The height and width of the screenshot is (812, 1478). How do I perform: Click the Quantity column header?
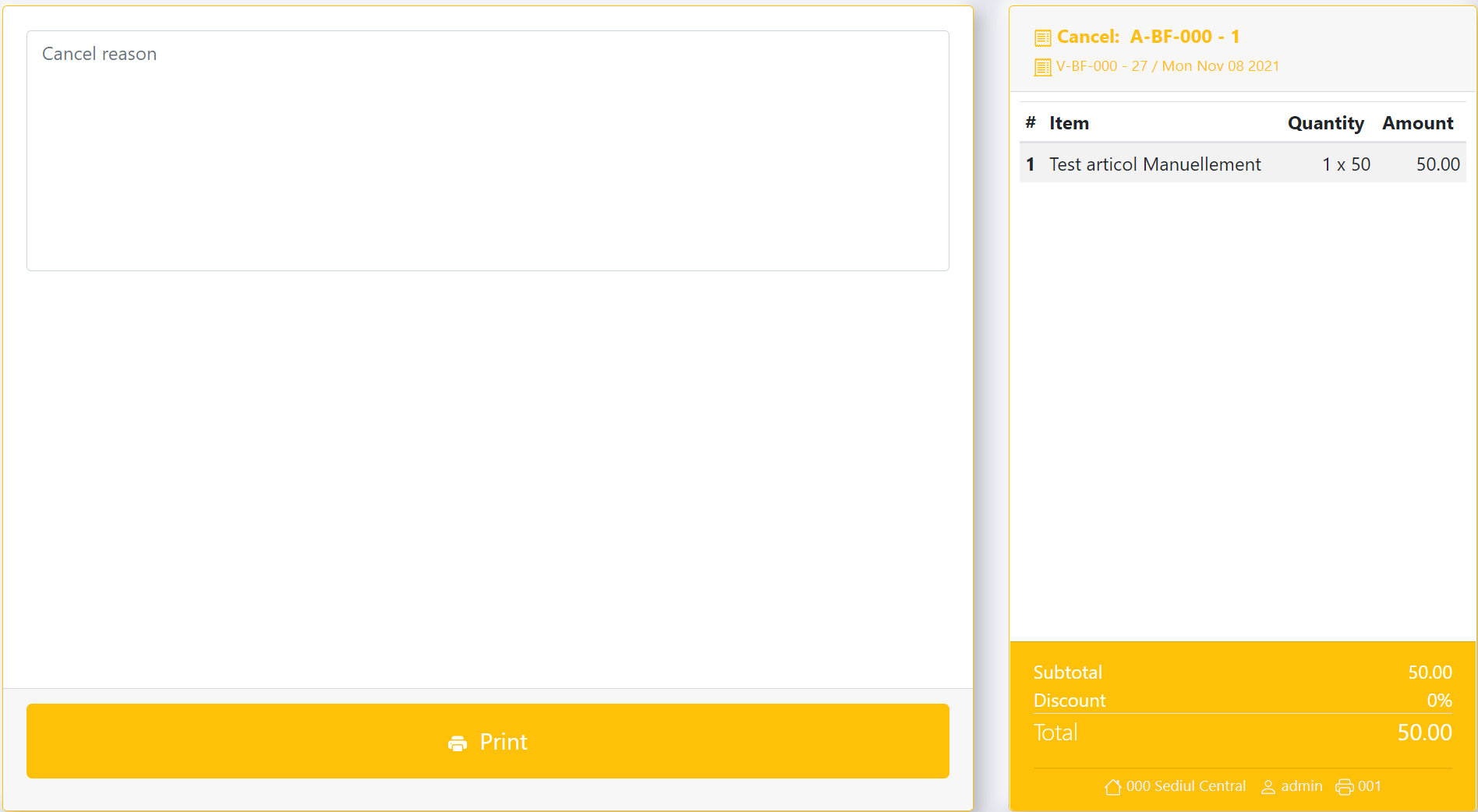[x=1326, y=123]
